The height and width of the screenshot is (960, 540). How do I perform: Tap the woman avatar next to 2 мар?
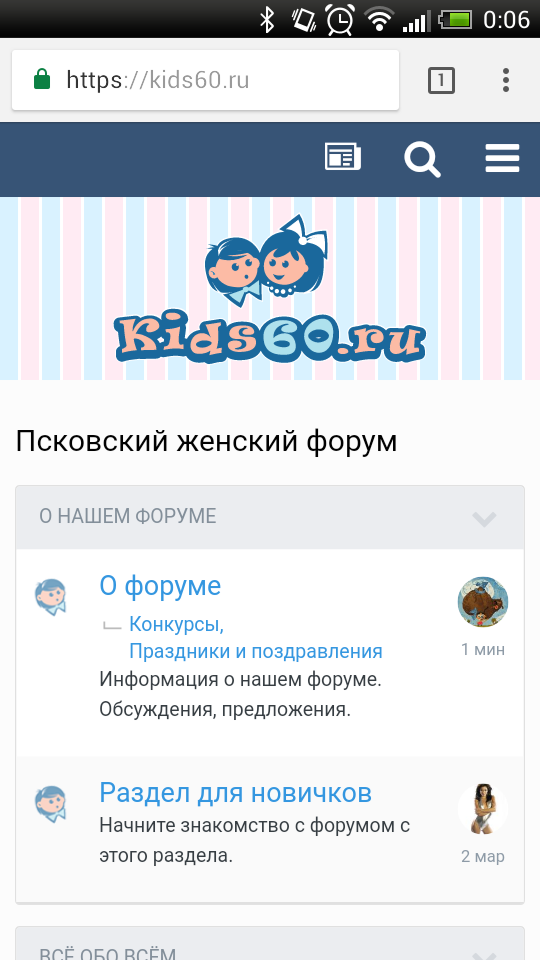click(x=483, y=809)
